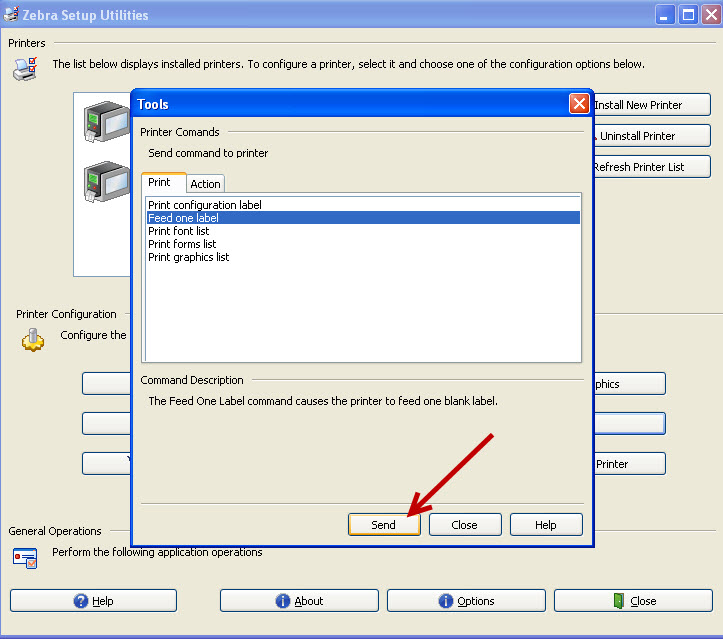Open the About dialog
Screen dimensions: 723x639
pyautogui.click(x=298, y=601)
